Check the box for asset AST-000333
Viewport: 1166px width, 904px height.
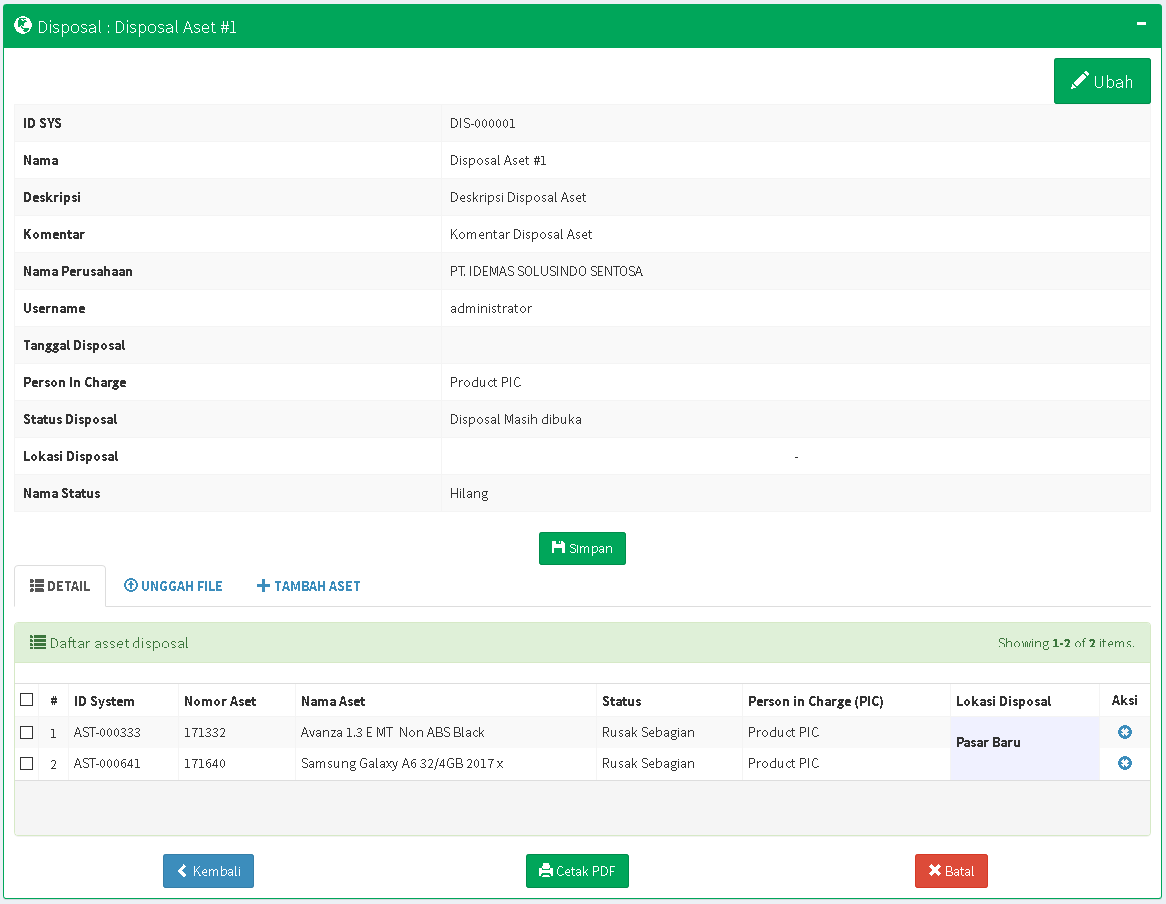click(27, 732)
